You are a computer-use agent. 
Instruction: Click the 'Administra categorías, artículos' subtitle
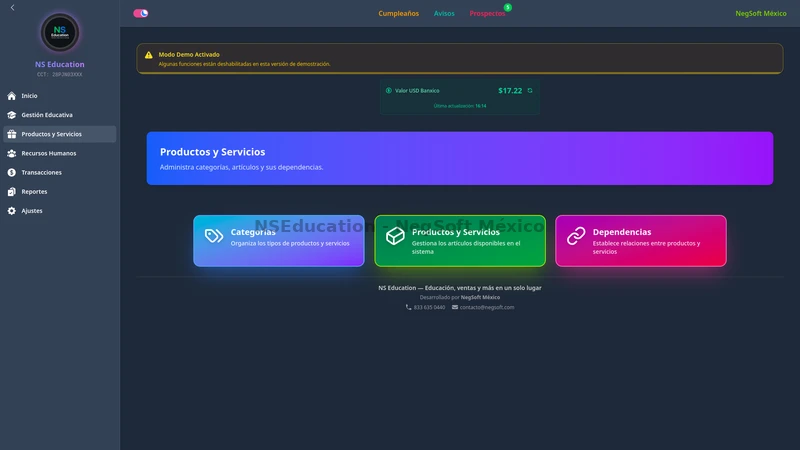tap(241, 167)
